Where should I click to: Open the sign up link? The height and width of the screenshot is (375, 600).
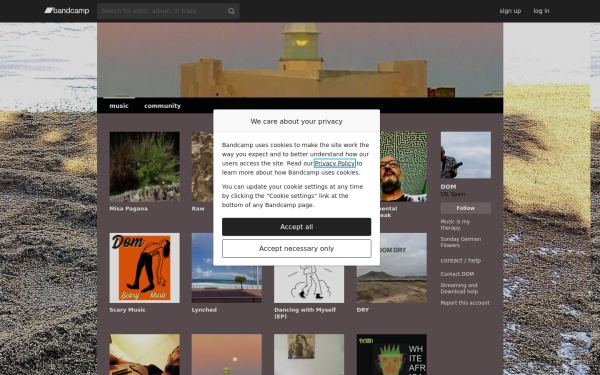click(510, 11)
